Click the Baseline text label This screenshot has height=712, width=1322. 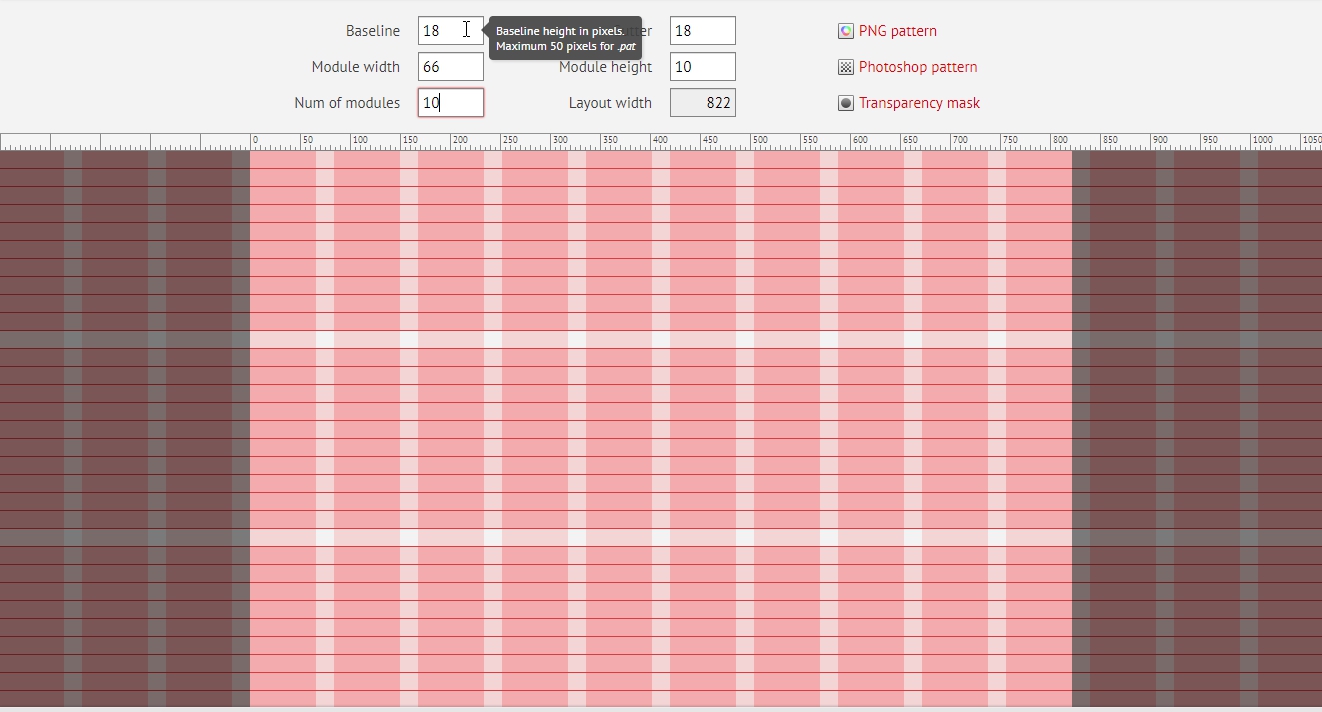tap(372, 31)
